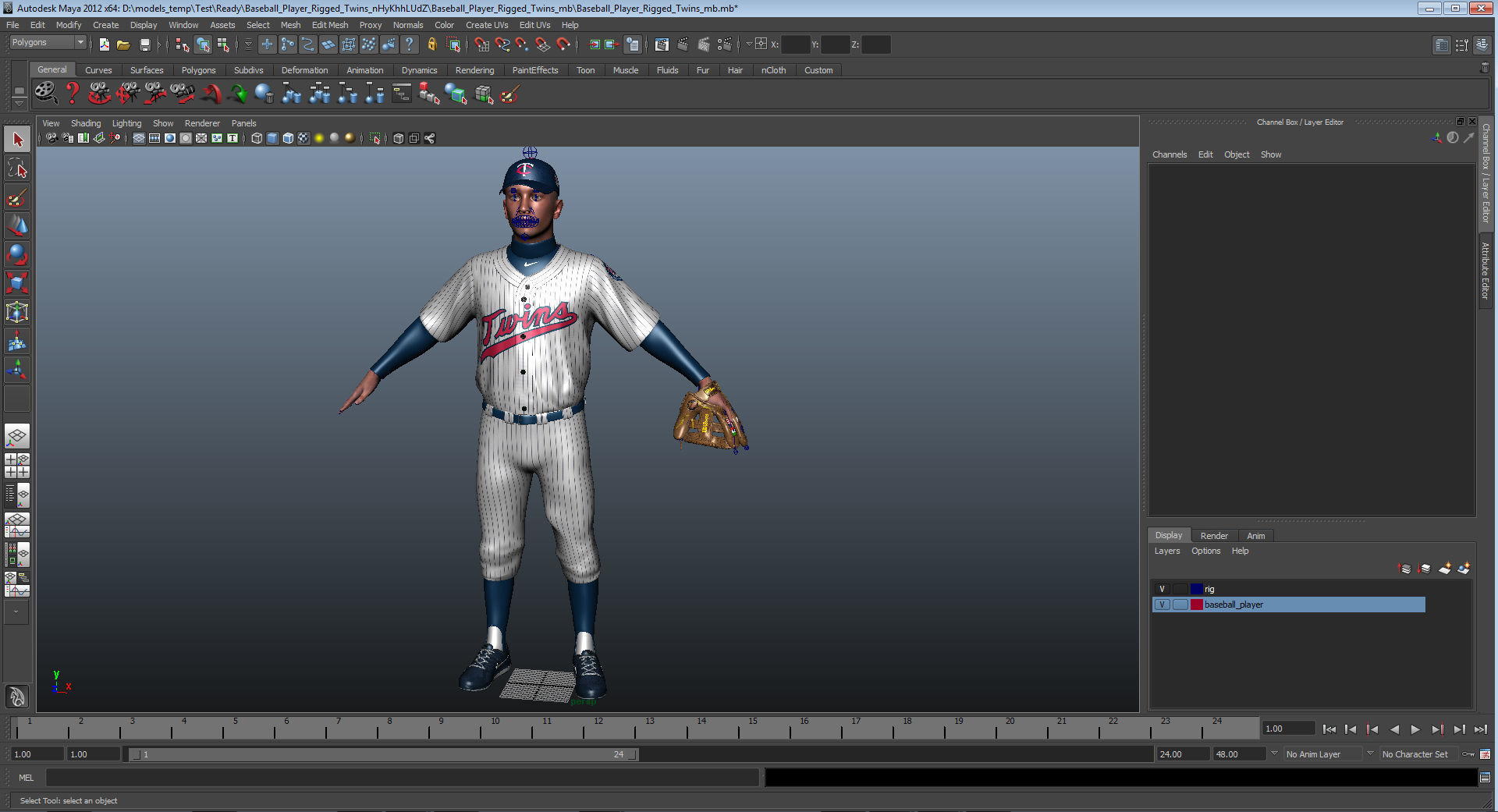Select the Universal Manipulator tool
Viewport: 1498px width, 812px height.
(x=17, y=313)
